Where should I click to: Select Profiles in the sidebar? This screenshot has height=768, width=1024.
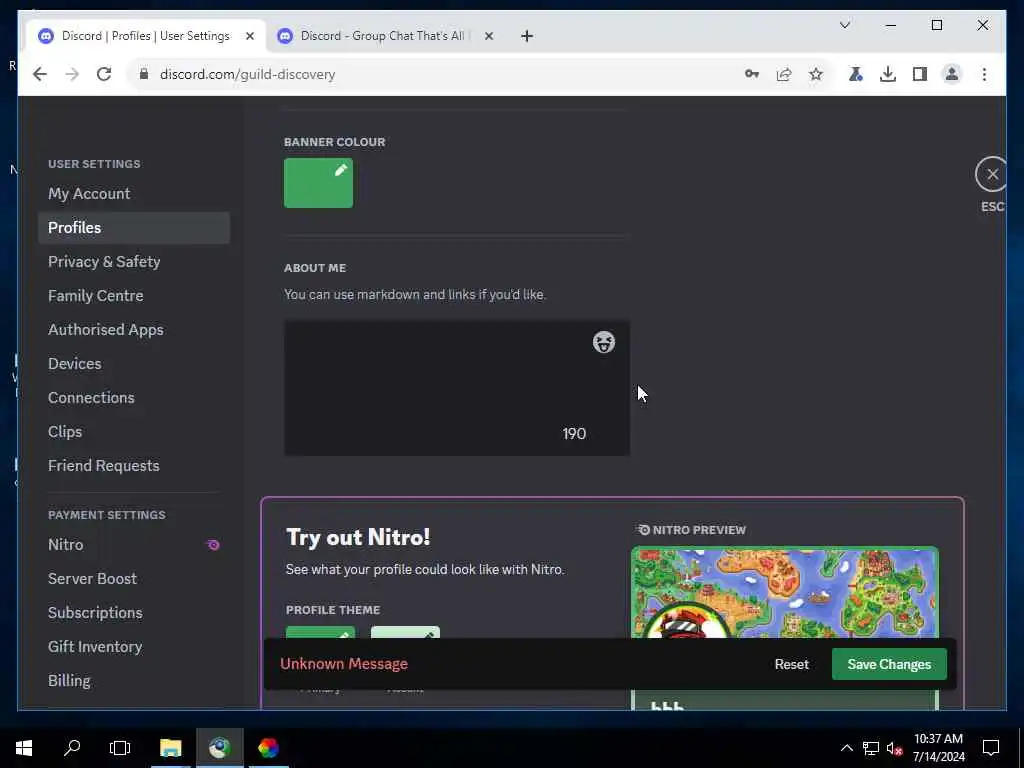(134, 228)
